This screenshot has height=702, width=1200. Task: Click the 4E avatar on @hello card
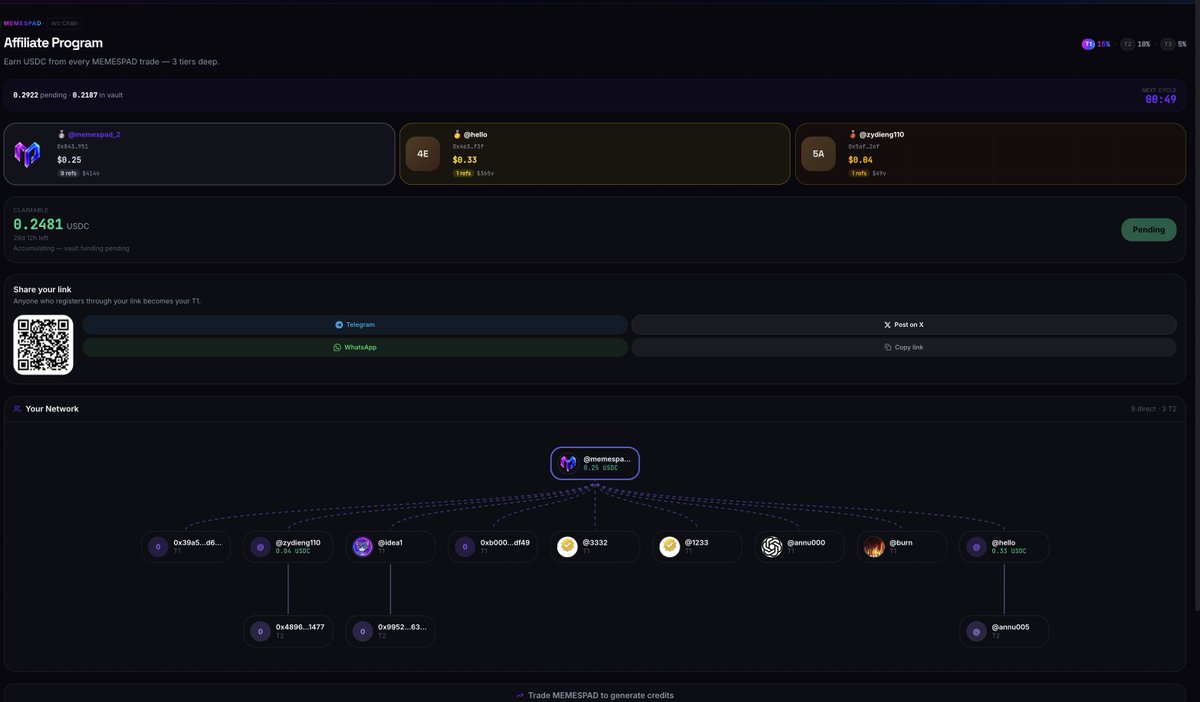point(422,154)
